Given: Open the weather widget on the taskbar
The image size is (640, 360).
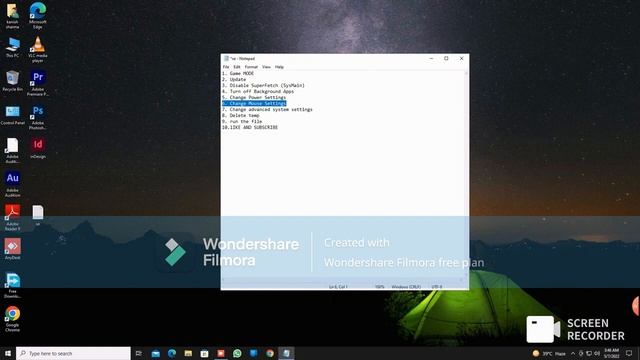Looking at the screenshot, I should pyautogui.click(x=549, y=353).
